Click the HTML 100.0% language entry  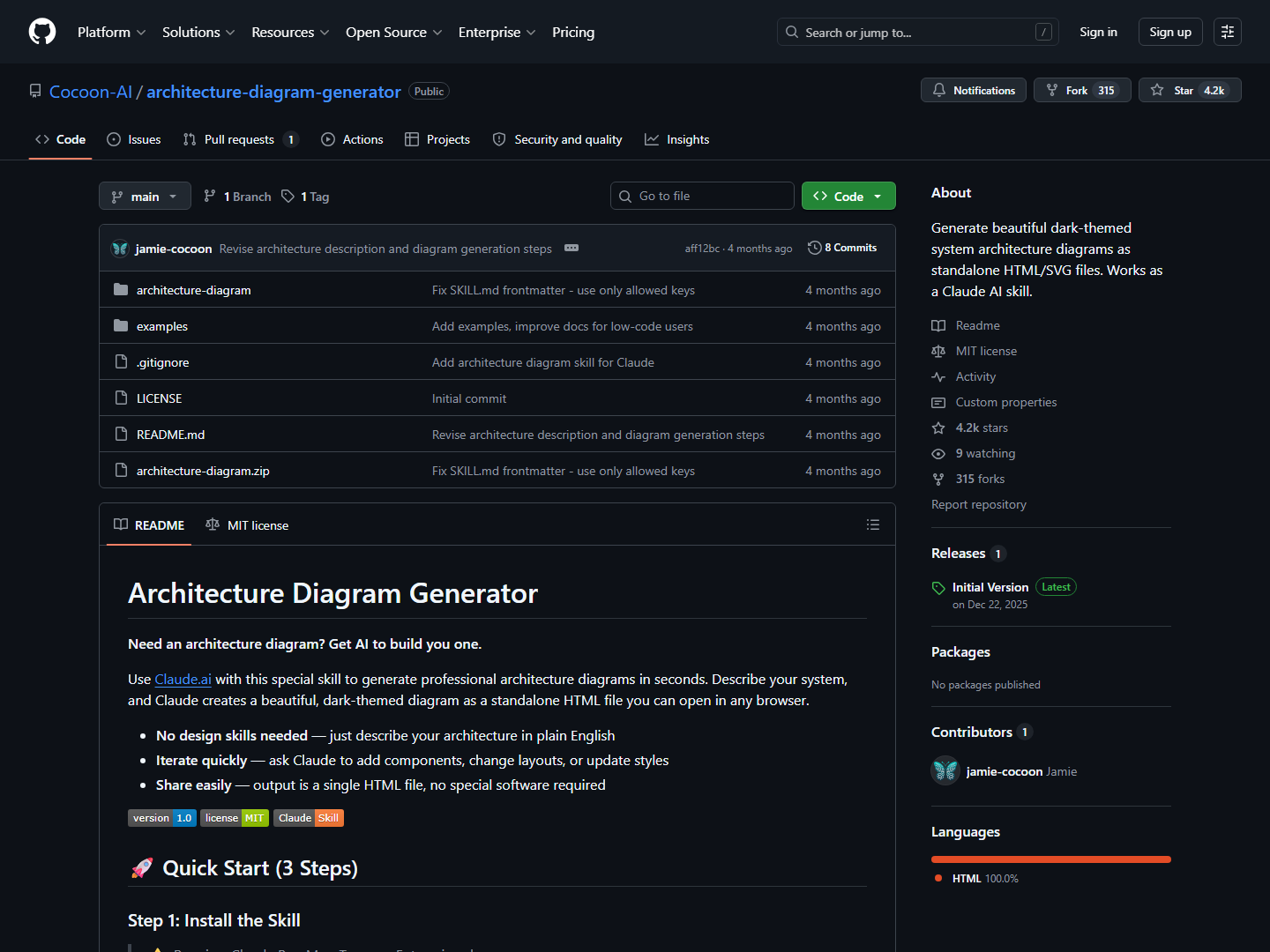click(x=976, y=879)
